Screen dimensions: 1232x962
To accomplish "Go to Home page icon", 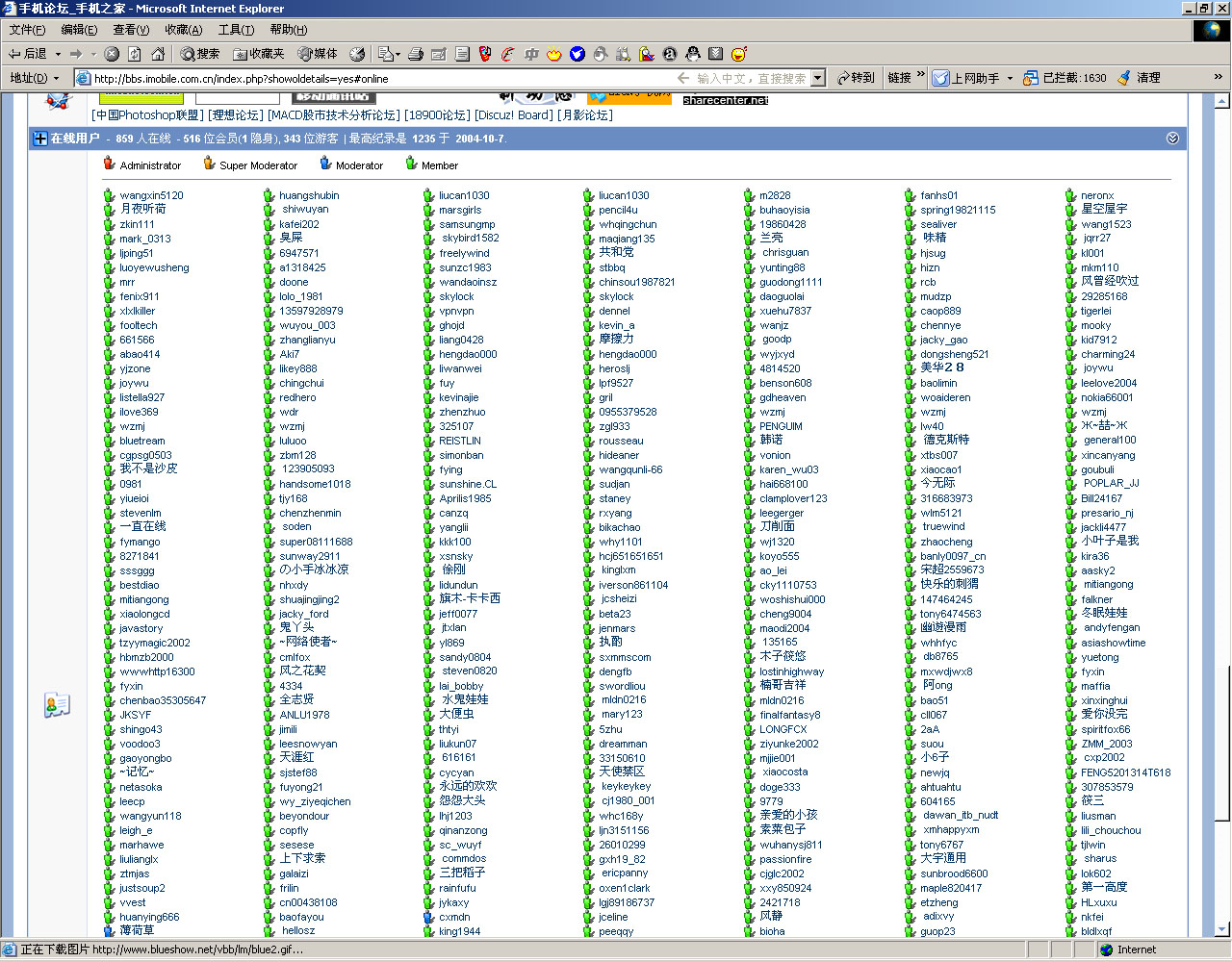I will (158, 54).
